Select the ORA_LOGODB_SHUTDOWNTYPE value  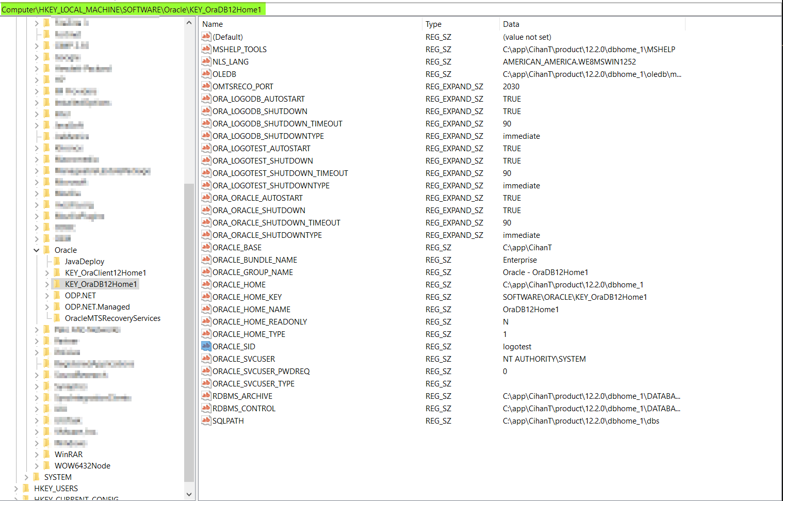pyautogui.click(x=268, y=136)
